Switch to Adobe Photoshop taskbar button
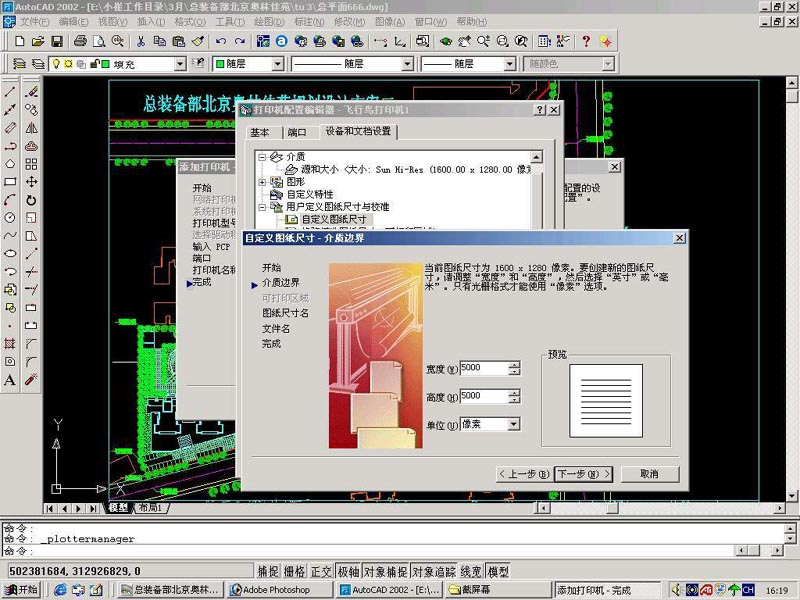Image resolution: width=800 pixels, height=600 pixels. (x=279, y=590)
